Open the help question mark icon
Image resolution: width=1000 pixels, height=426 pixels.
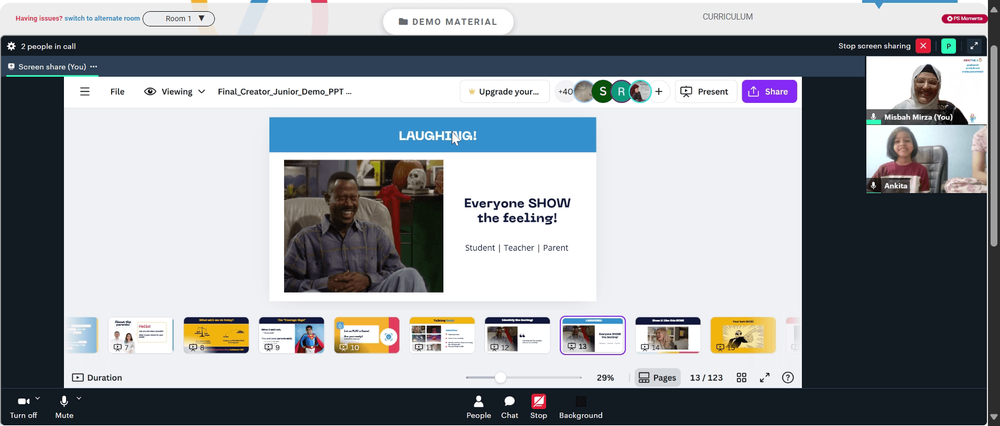[x=788, y=378]
